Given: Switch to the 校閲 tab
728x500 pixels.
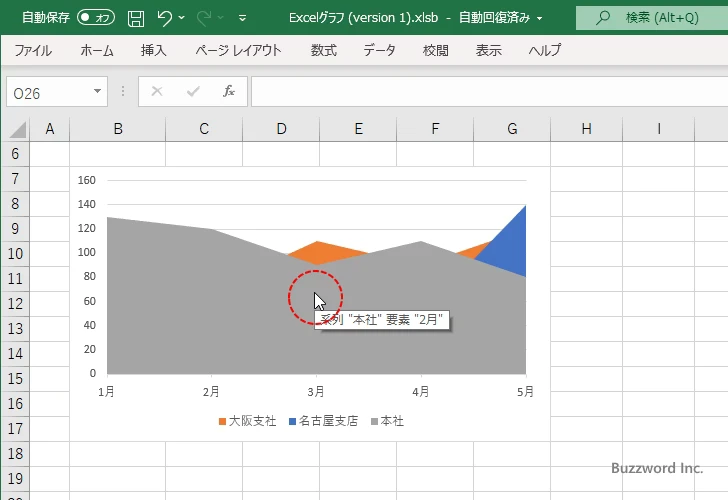Looking at the screenshot, I should pos(436,50).
